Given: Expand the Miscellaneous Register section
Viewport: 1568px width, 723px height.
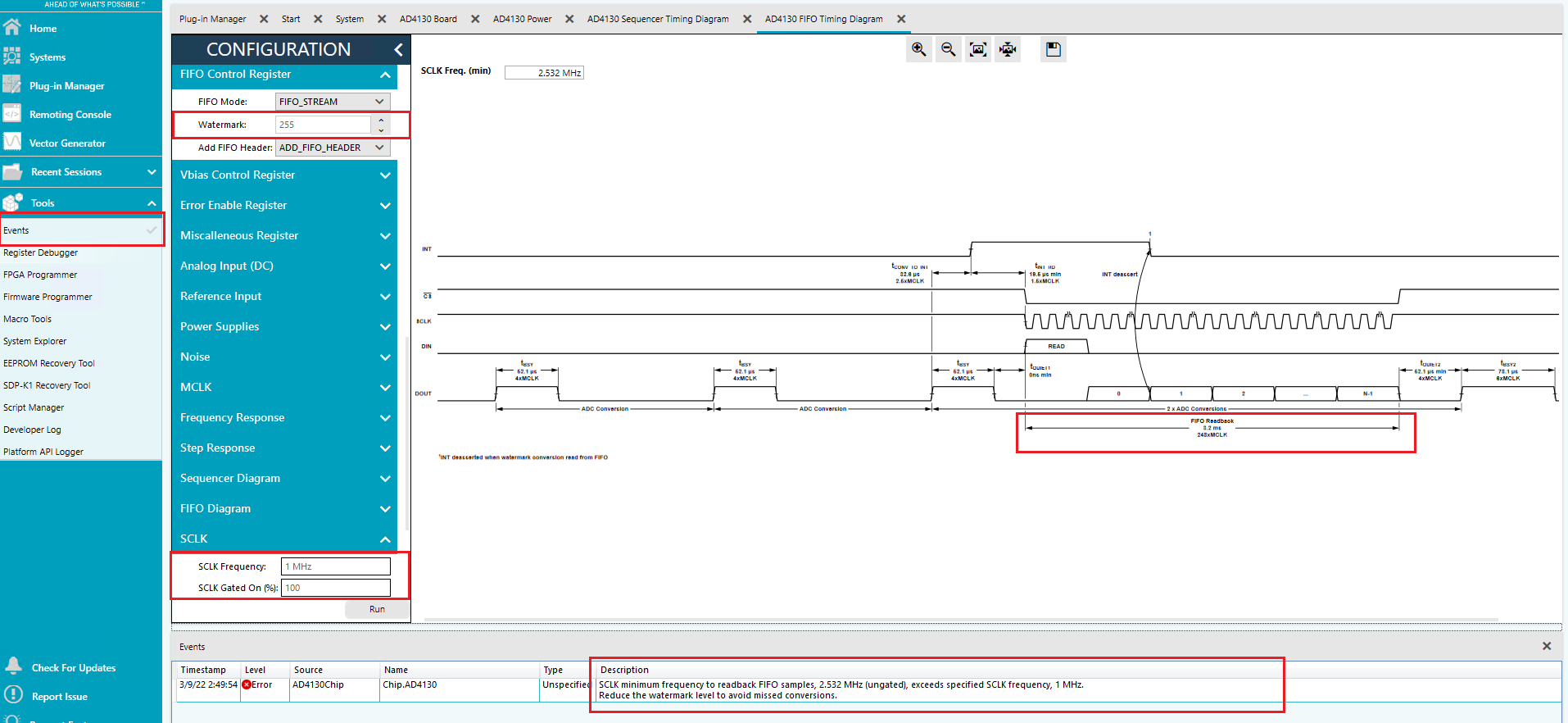Looking at the screenshot, I should click(385, 236).
